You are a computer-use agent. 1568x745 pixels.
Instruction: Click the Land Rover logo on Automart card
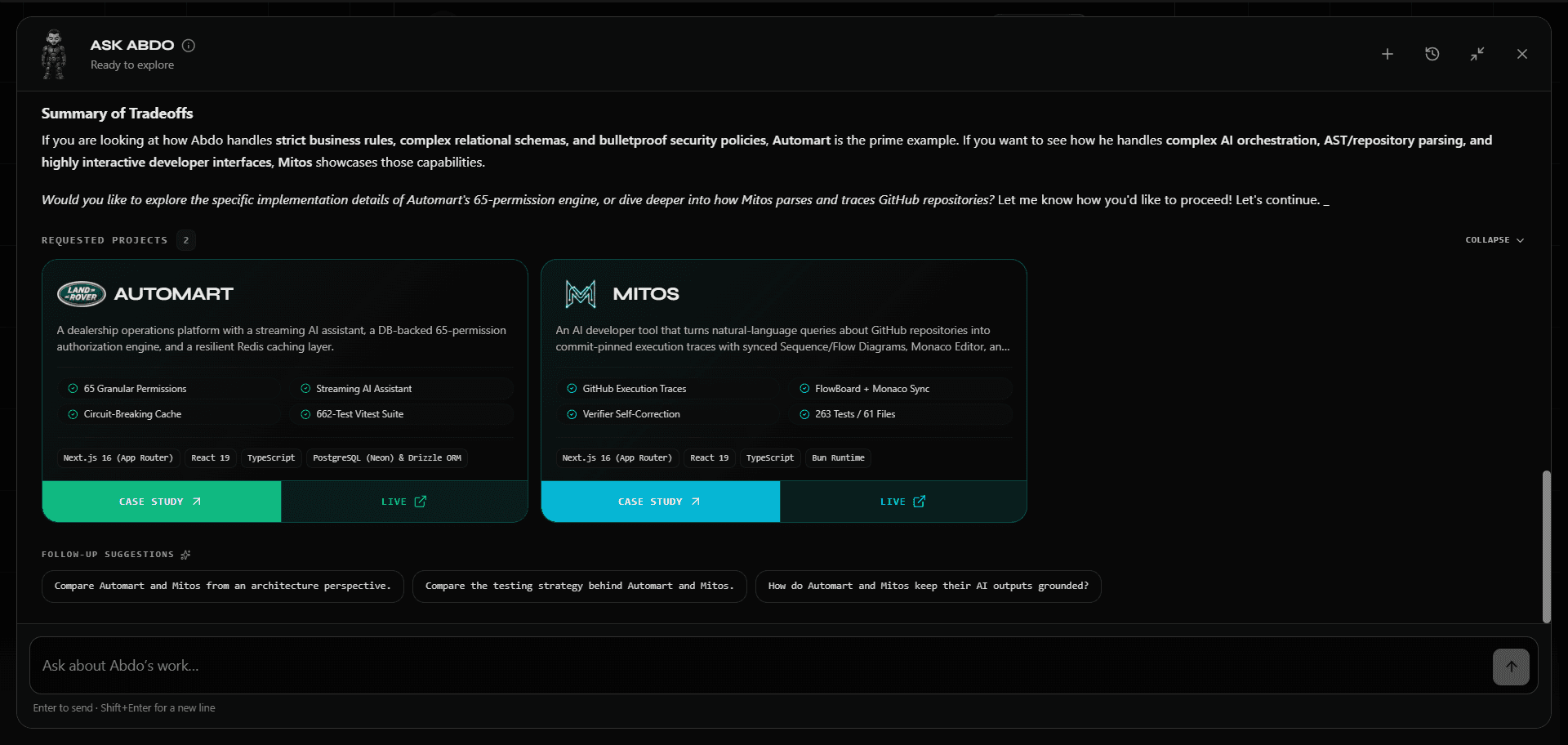click(x=82, y=293)
